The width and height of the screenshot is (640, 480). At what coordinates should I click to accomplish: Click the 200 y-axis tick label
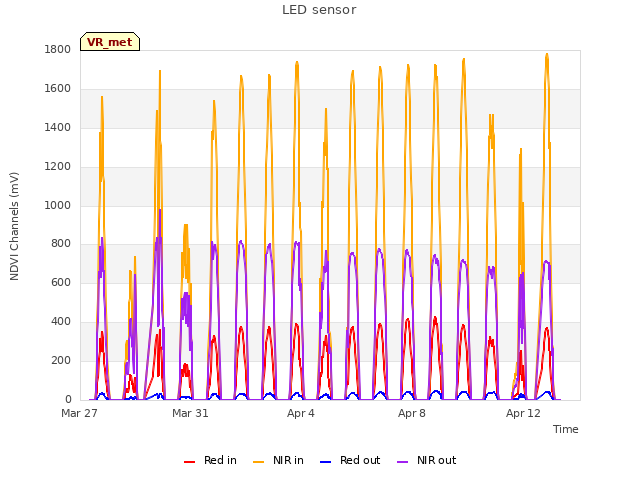pyautogui.click(x=61, y=360)
